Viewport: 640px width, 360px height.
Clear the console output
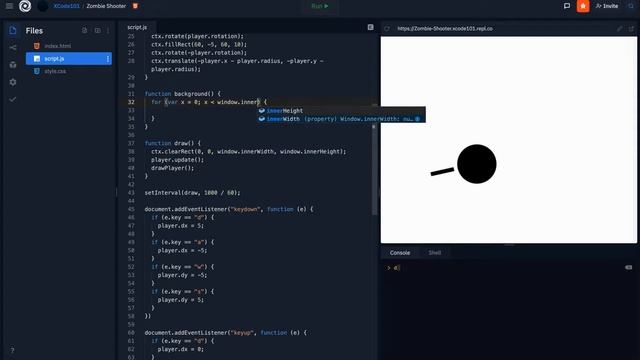click(629, 267)
